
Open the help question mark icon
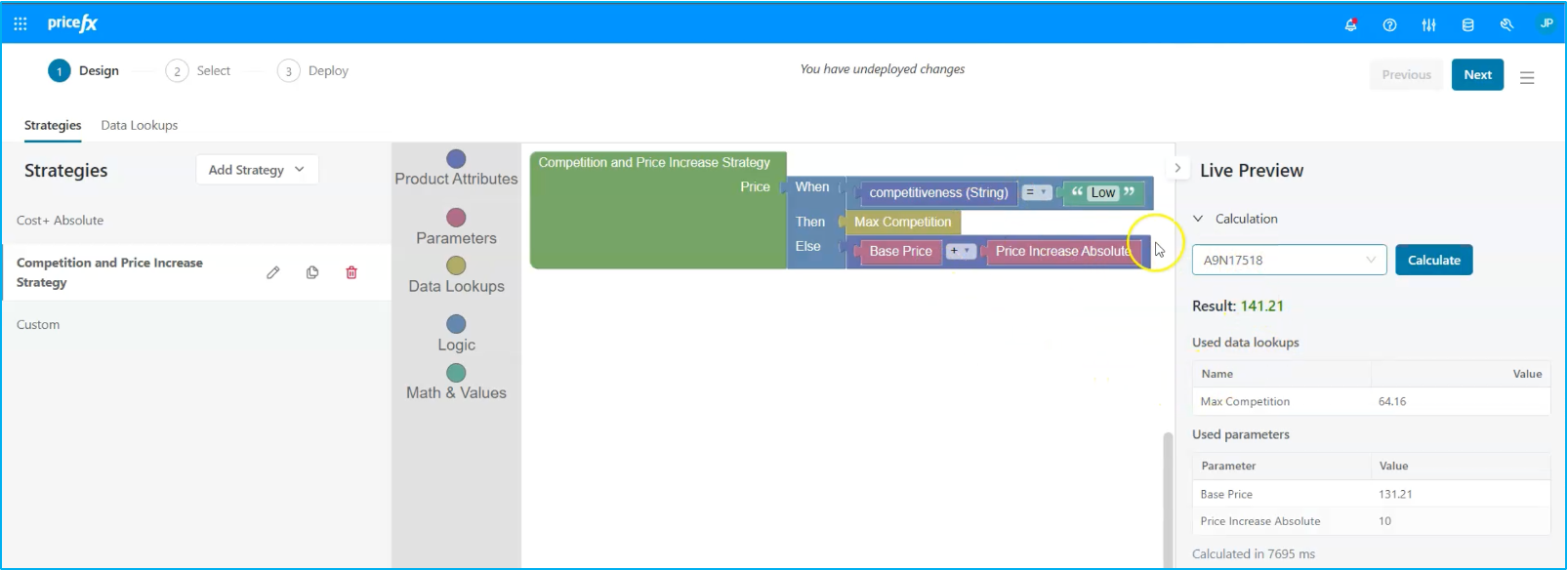coord(1389,24)
